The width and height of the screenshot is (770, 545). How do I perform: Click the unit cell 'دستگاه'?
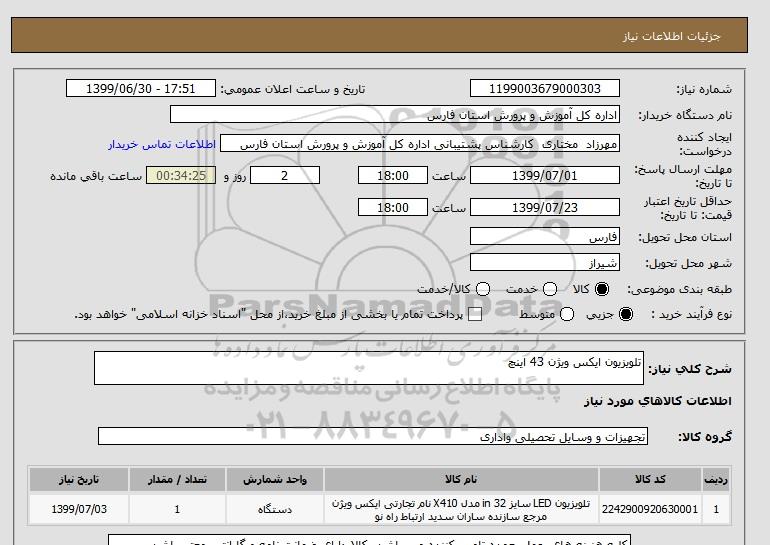point(275,509)
